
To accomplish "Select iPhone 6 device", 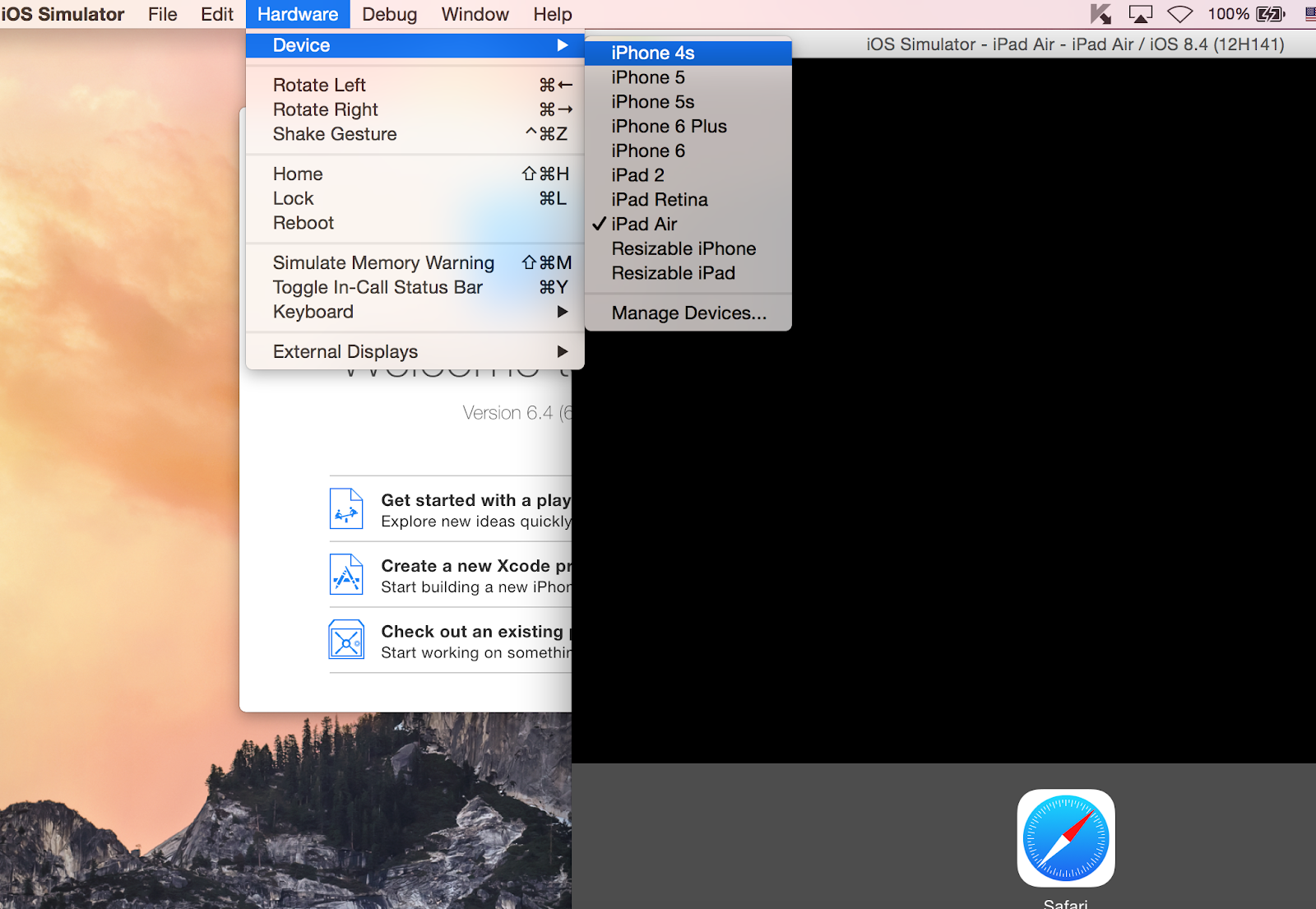I will point(688,151).
